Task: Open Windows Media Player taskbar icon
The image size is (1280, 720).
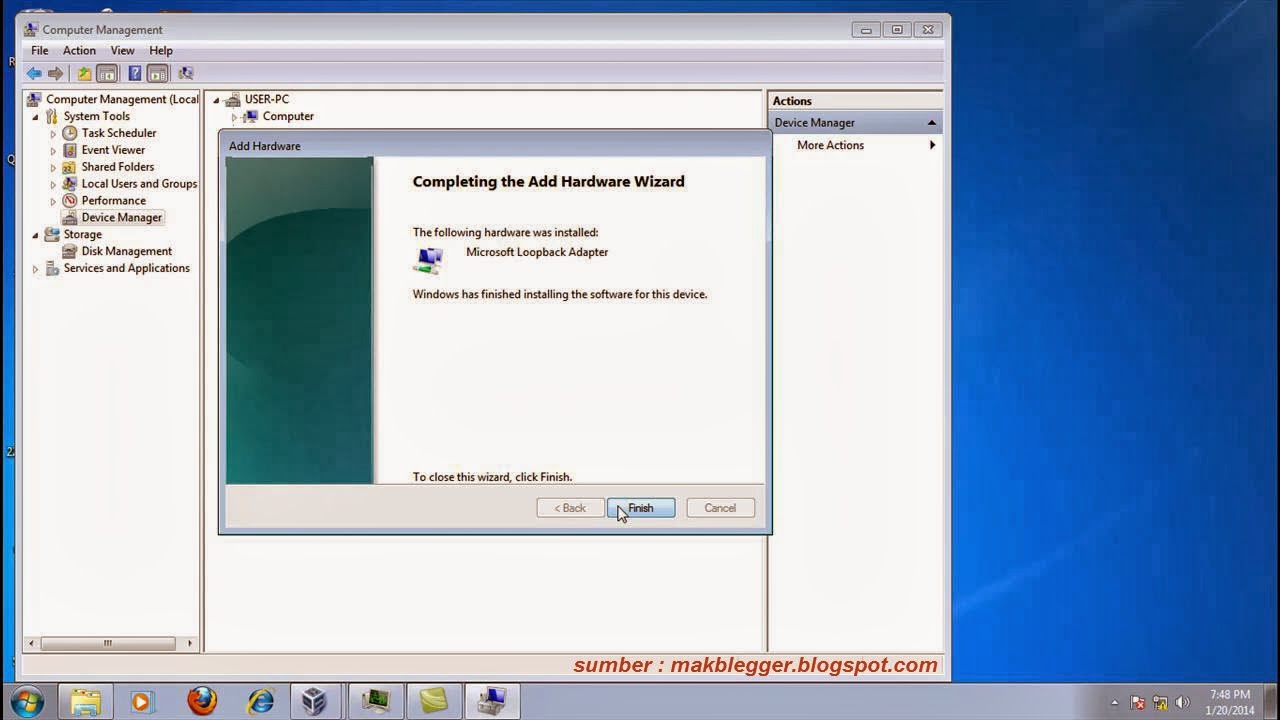Action: tap(141, 702)
